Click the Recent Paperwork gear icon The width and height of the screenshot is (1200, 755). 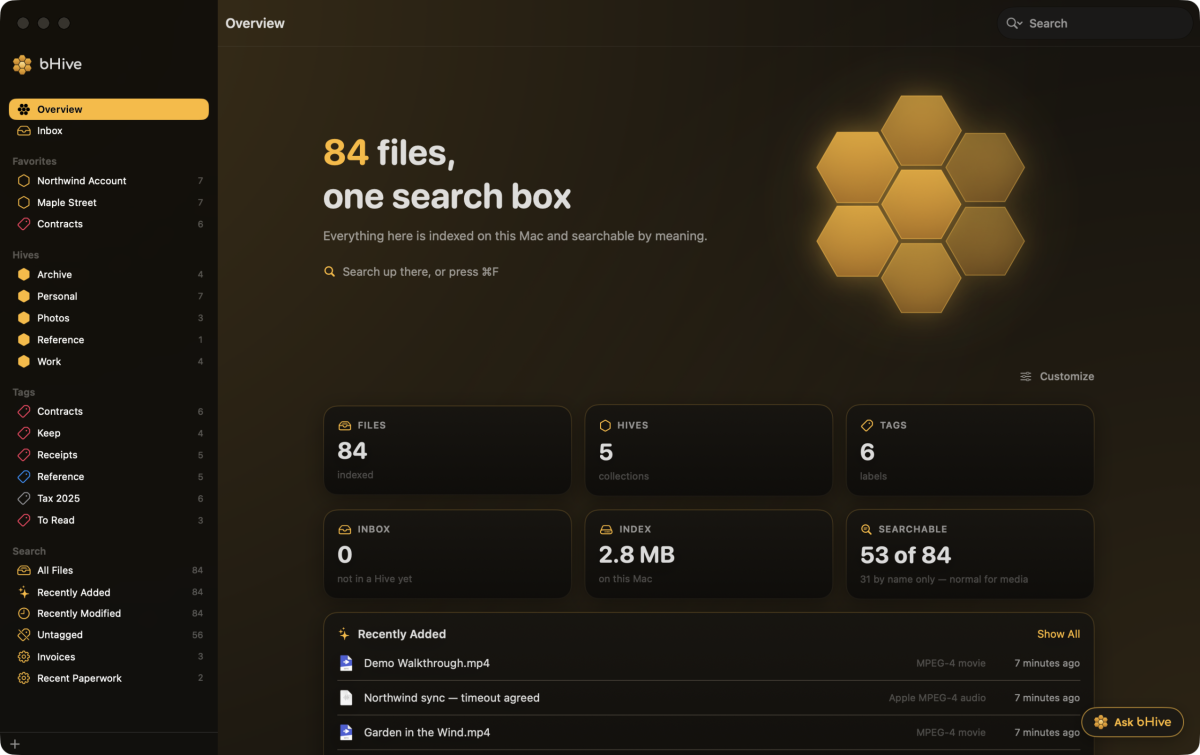[x=24, y=678]
